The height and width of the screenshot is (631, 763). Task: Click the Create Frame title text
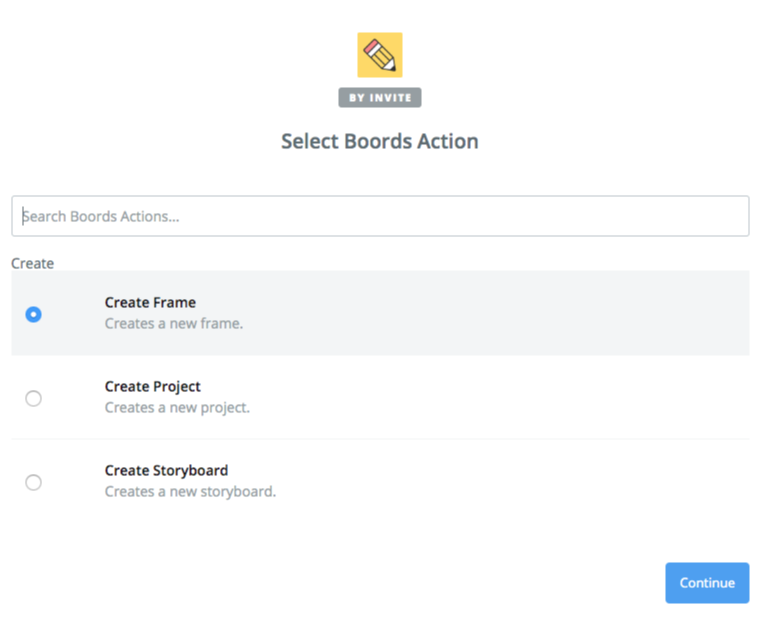click(150, 303)
